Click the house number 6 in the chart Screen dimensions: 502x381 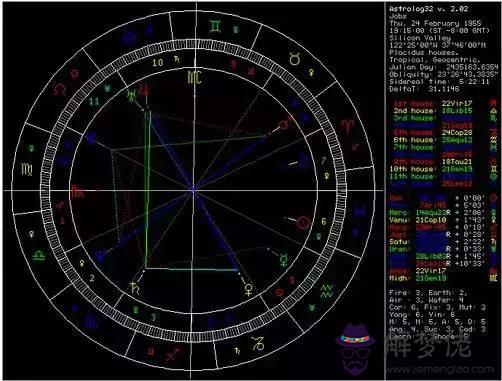pos(323,222)
